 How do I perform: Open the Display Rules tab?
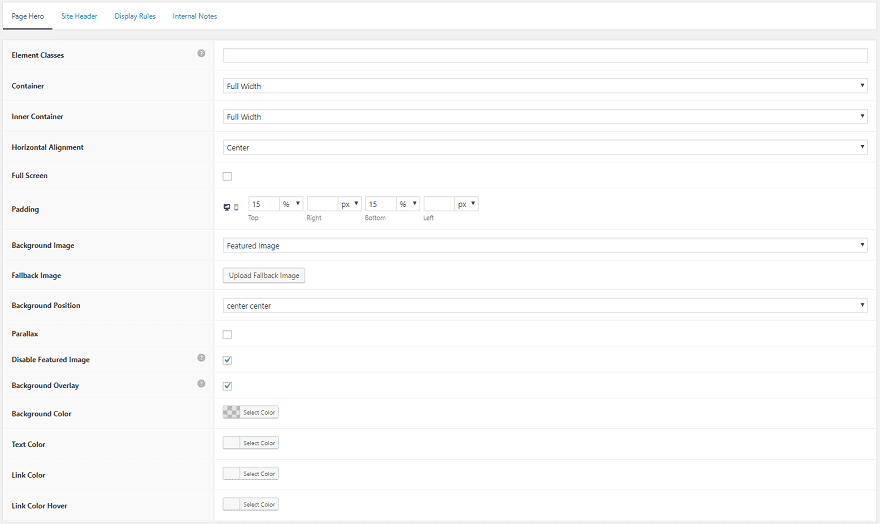(135, 16)
